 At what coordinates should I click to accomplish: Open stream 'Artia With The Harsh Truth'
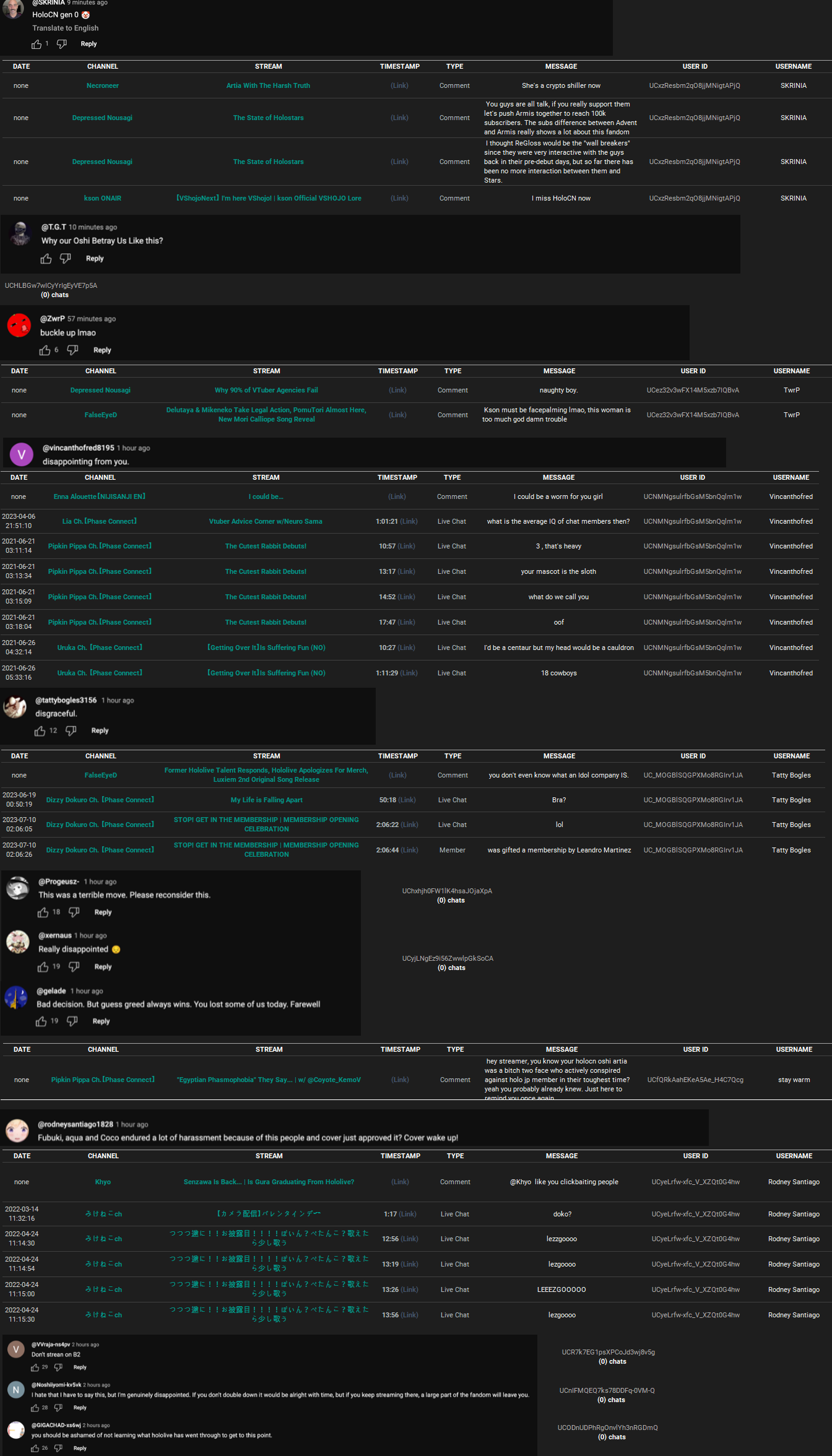[x=268, y=86]
